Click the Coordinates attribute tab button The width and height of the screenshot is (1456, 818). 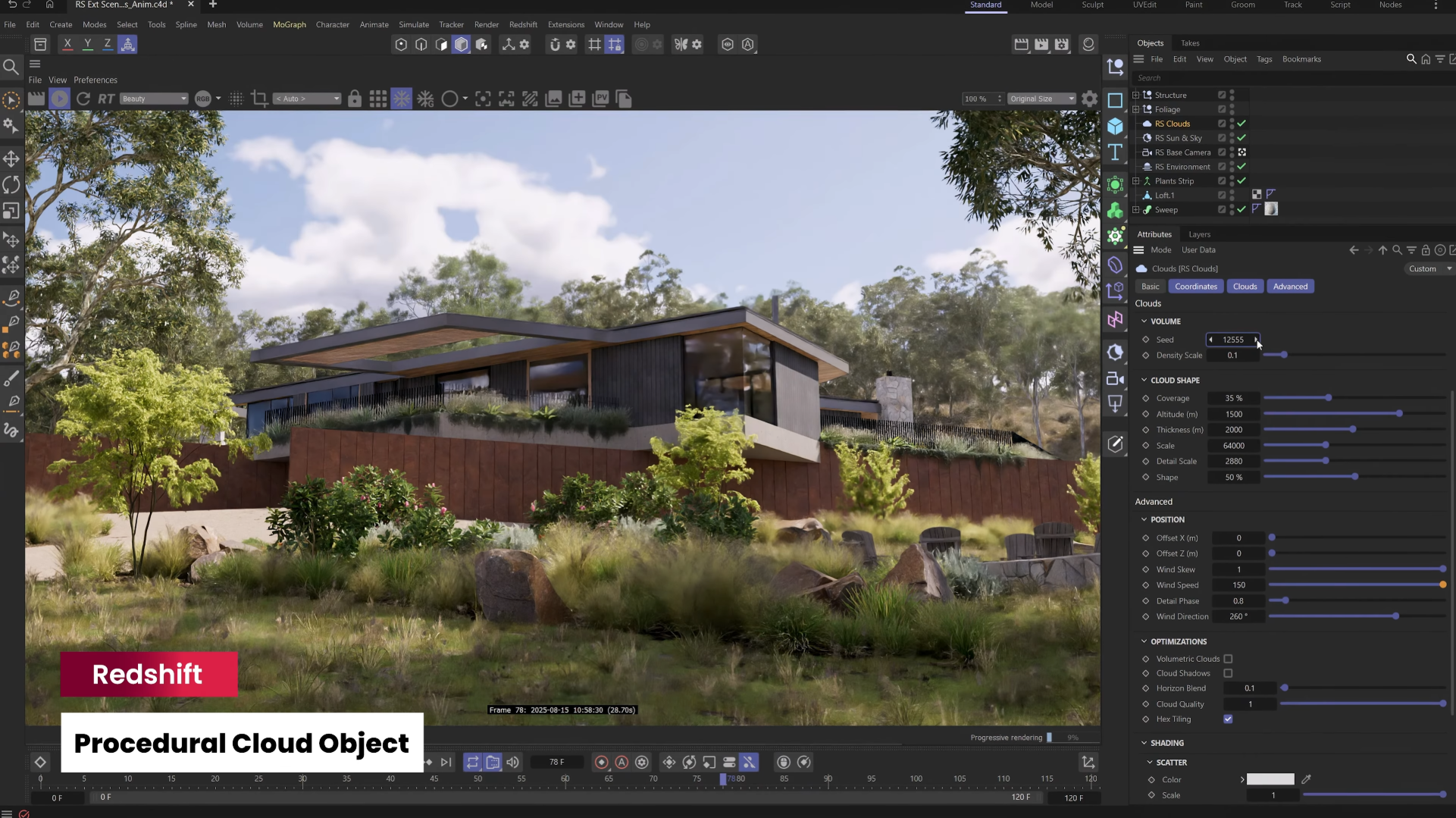tap(1195, 287)
